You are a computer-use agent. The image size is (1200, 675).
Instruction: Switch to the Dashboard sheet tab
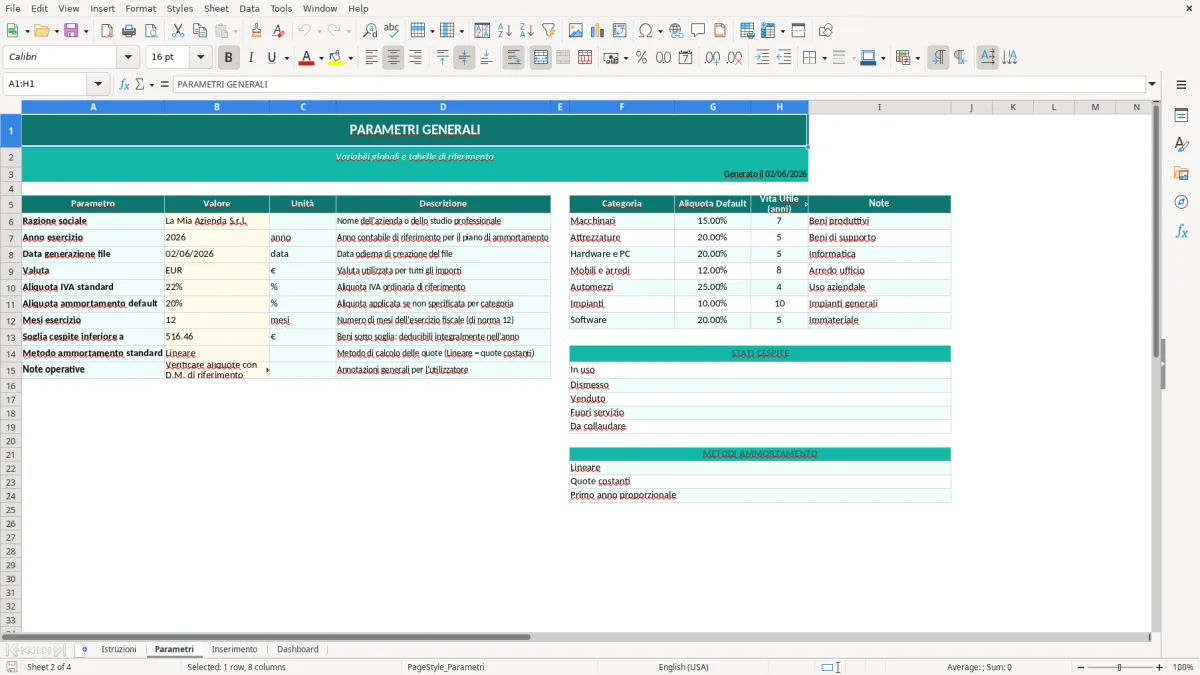click(298, 650)
